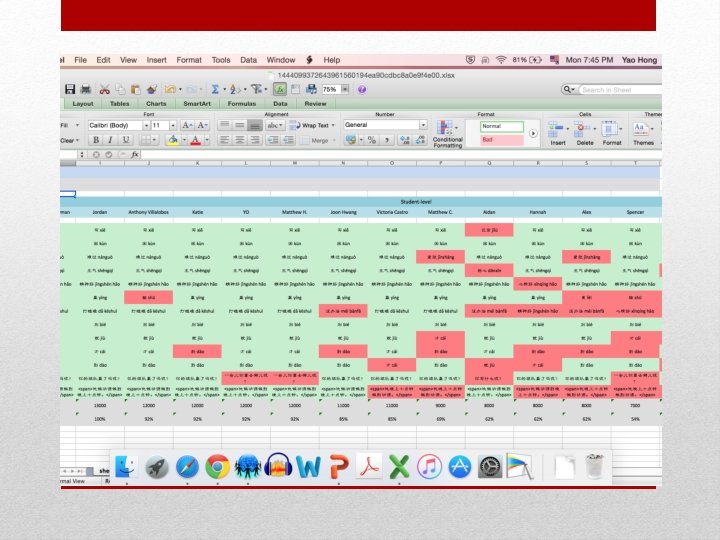
Task: Toggle Underline formatting
Action: (x=125, y=140)
